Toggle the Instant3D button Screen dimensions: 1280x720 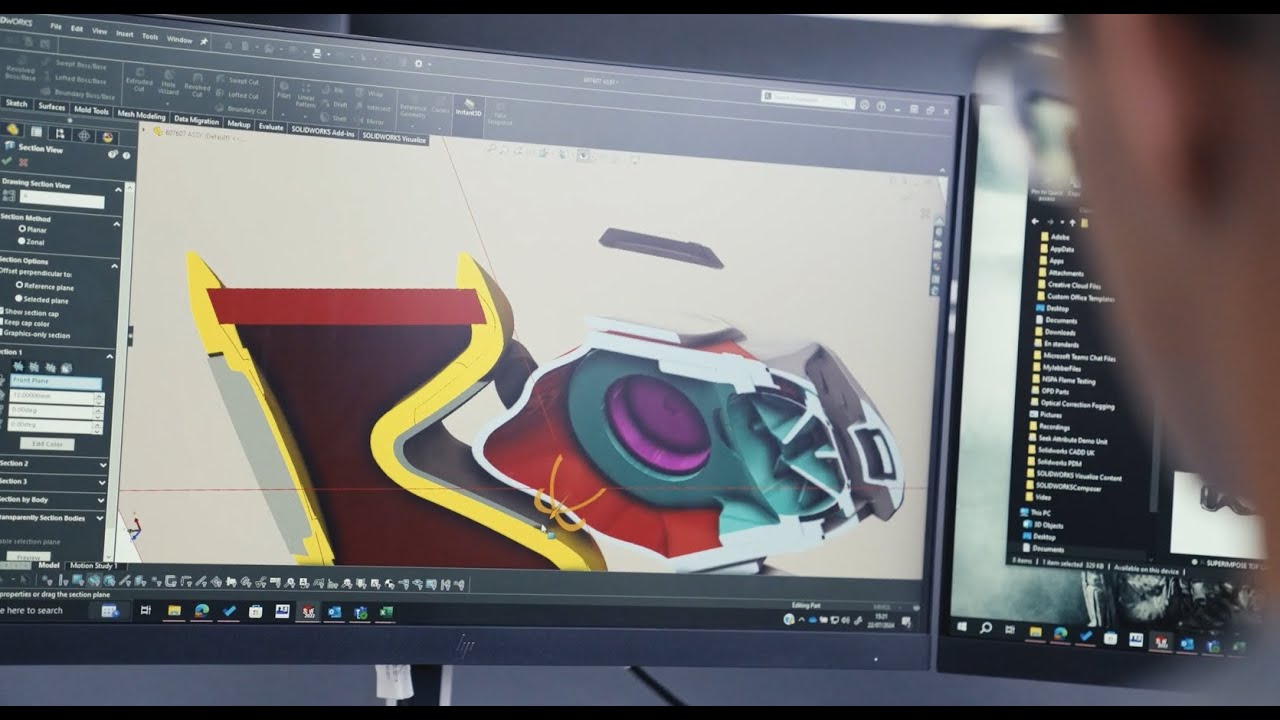point(468,108)
